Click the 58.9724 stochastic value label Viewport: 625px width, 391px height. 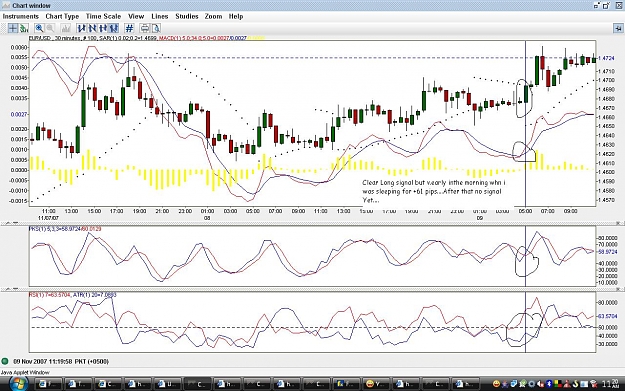point(607,252)
